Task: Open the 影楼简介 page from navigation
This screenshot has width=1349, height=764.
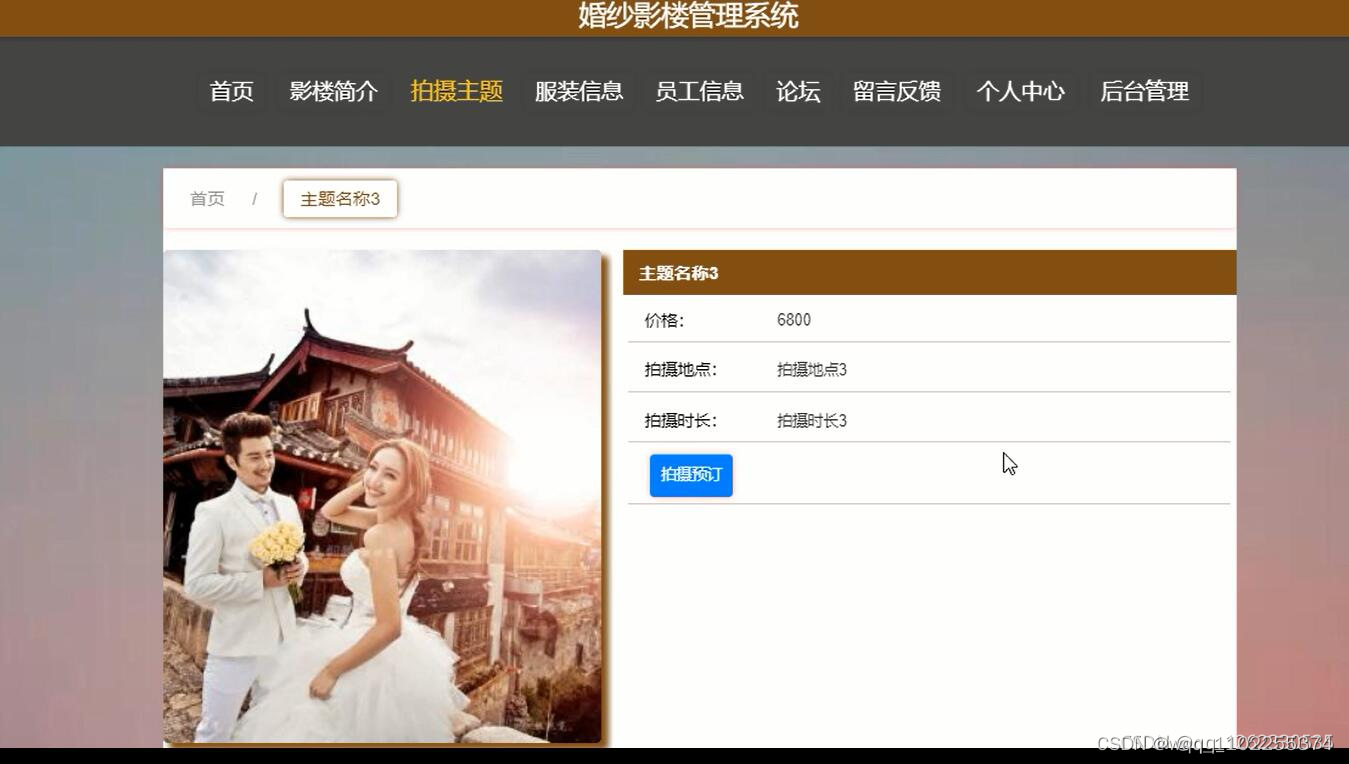Action: (333, 91)
